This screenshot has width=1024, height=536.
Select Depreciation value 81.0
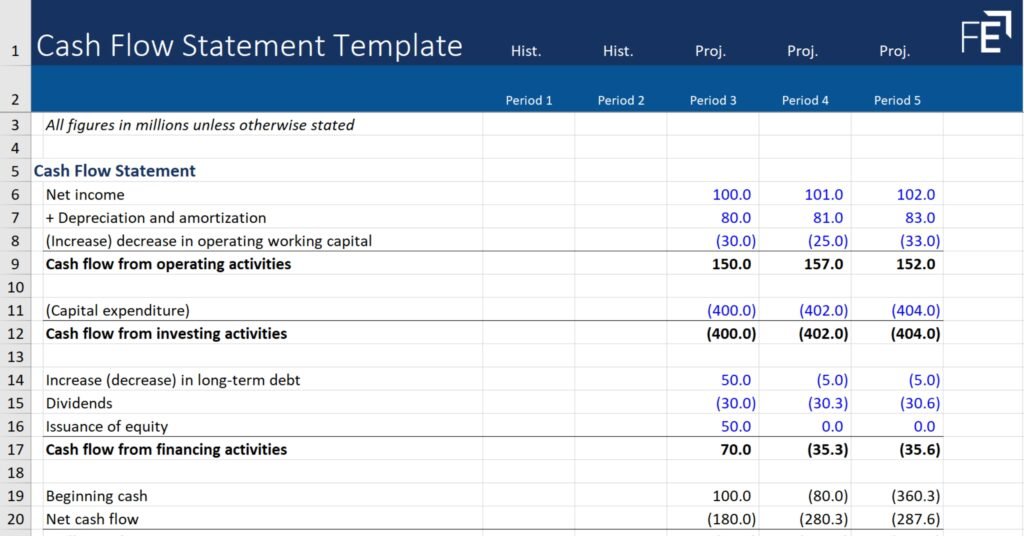(x=828, y=218)
